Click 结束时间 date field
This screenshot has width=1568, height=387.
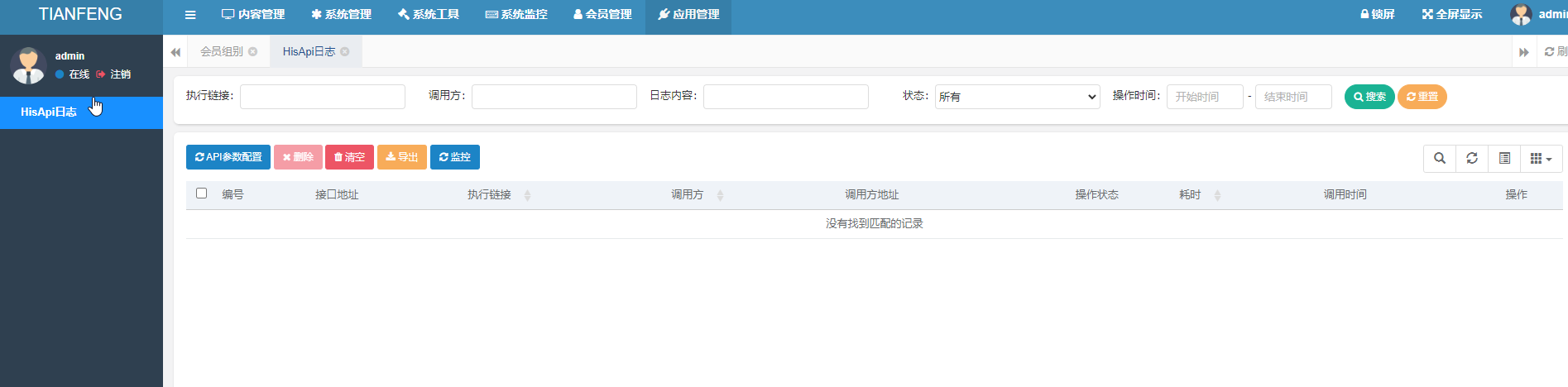point(1293,97)
